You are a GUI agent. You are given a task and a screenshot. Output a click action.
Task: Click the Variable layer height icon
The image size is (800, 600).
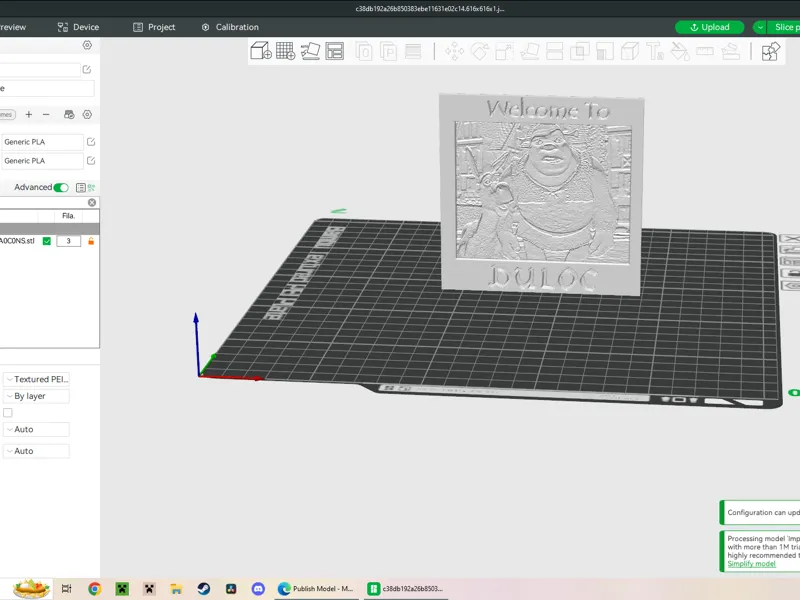[413, 52]
